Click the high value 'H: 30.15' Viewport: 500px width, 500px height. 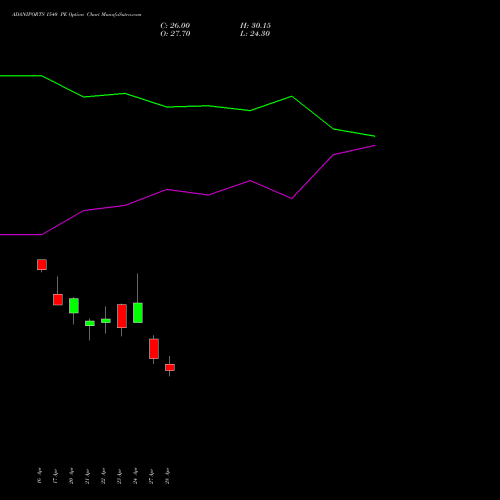255,26
